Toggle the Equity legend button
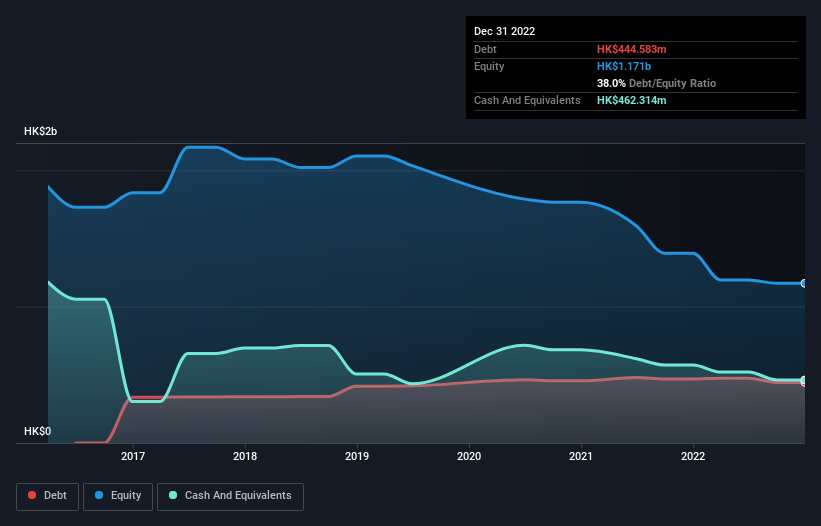The width and height of the screenshot is (821, 526). [x=118, y=496]
